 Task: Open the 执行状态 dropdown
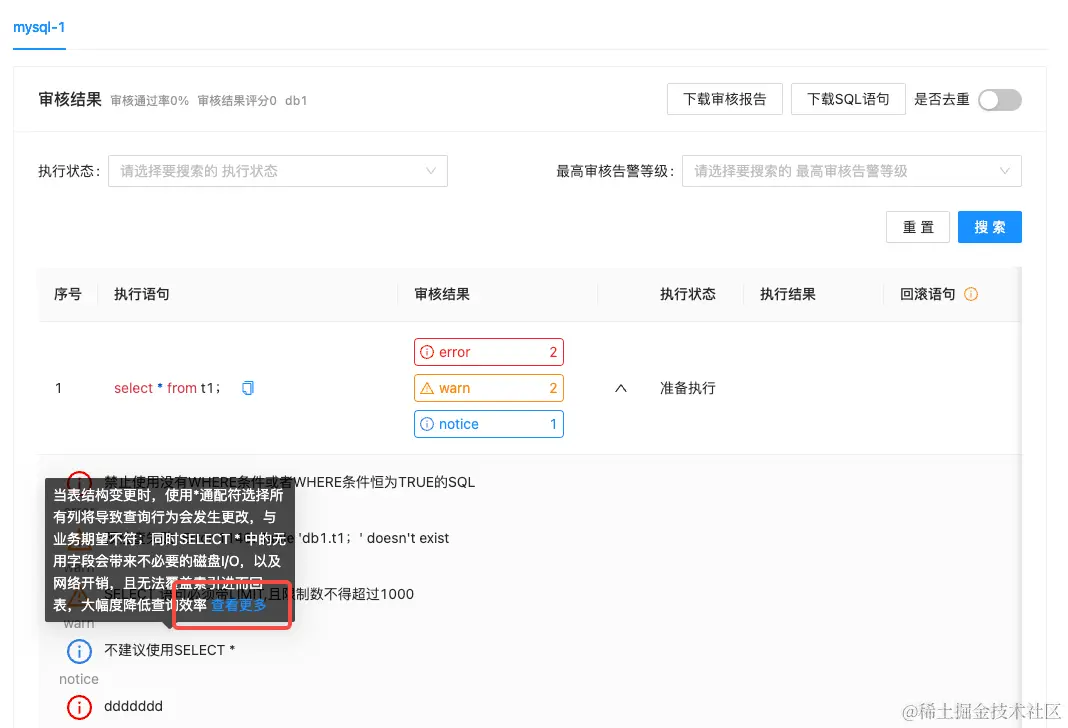pos(278,171)
